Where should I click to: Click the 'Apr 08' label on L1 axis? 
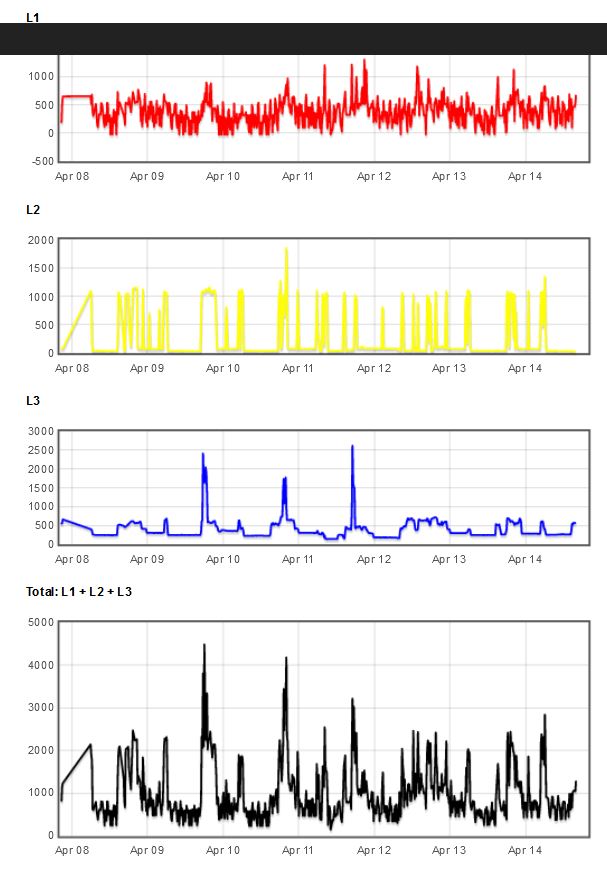click(x=72, y=176)
